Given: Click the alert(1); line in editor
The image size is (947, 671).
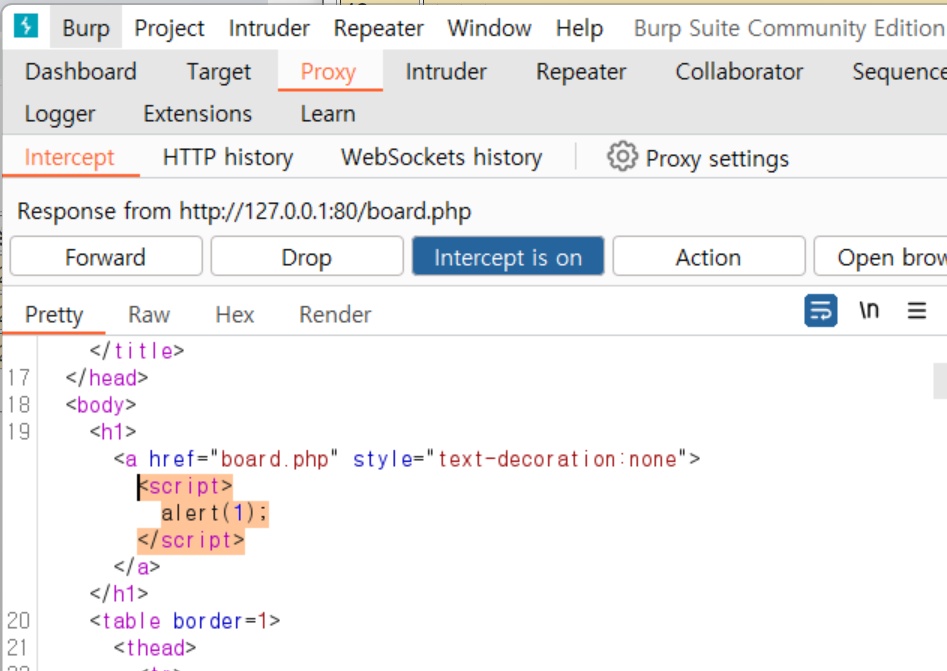Looking at the screenshot, I should point(214,513).
